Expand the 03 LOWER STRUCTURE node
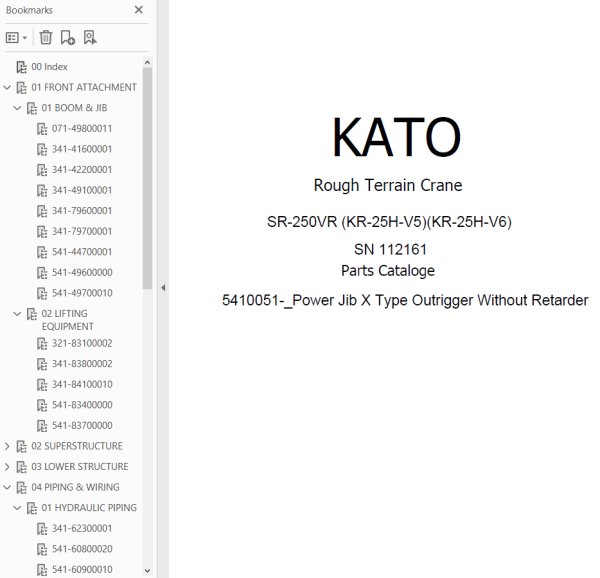The image size is (600, 578). pyautogui.click(x=7, y=467)
